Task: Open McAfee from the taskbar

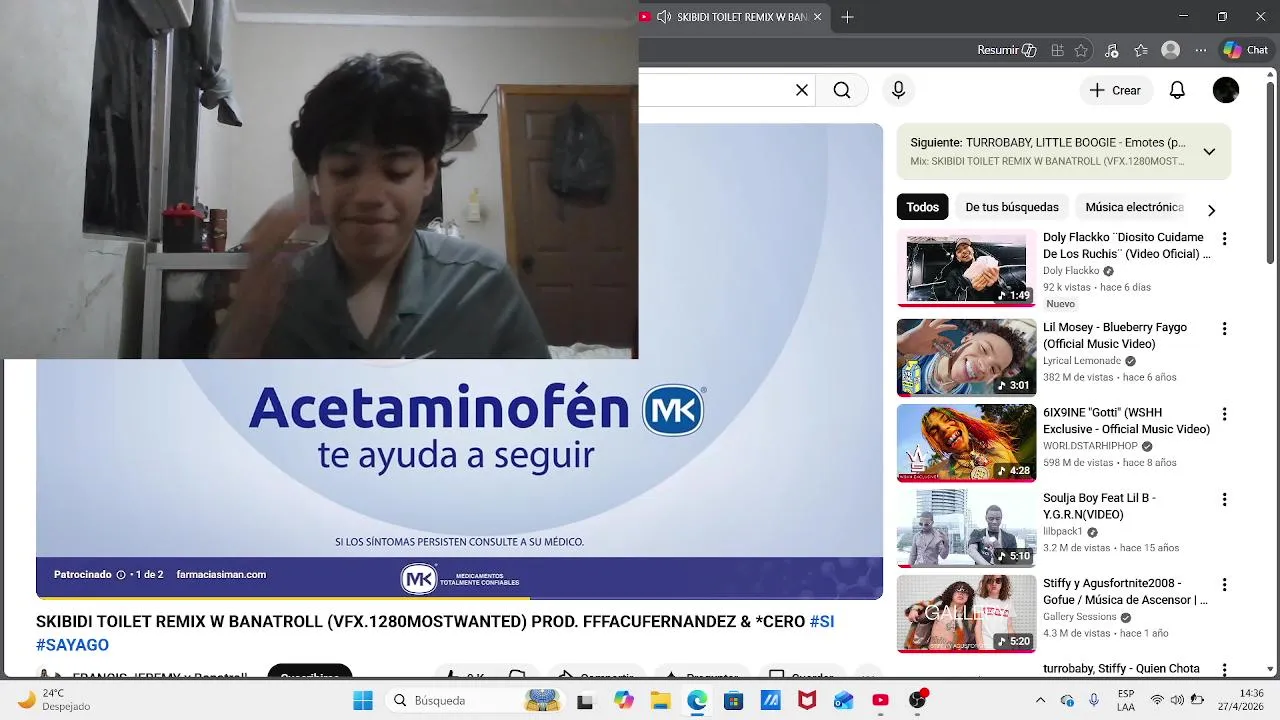Action: pos(806,700)
